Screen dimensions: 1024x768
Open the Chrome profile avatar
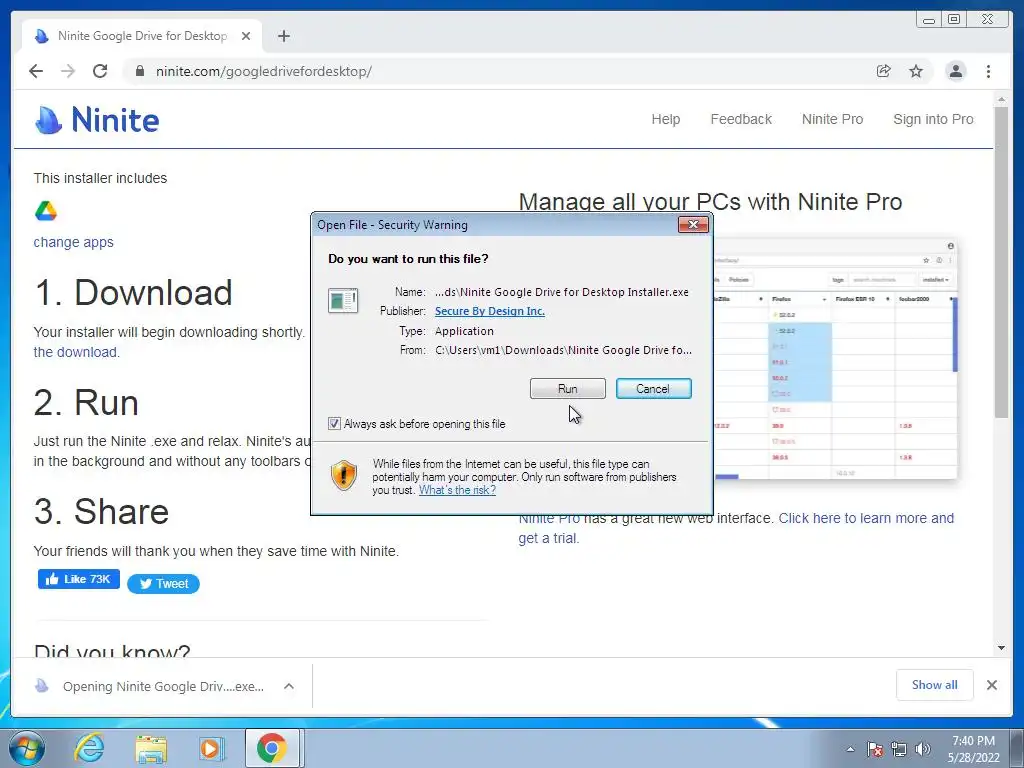tap(955, 71)
